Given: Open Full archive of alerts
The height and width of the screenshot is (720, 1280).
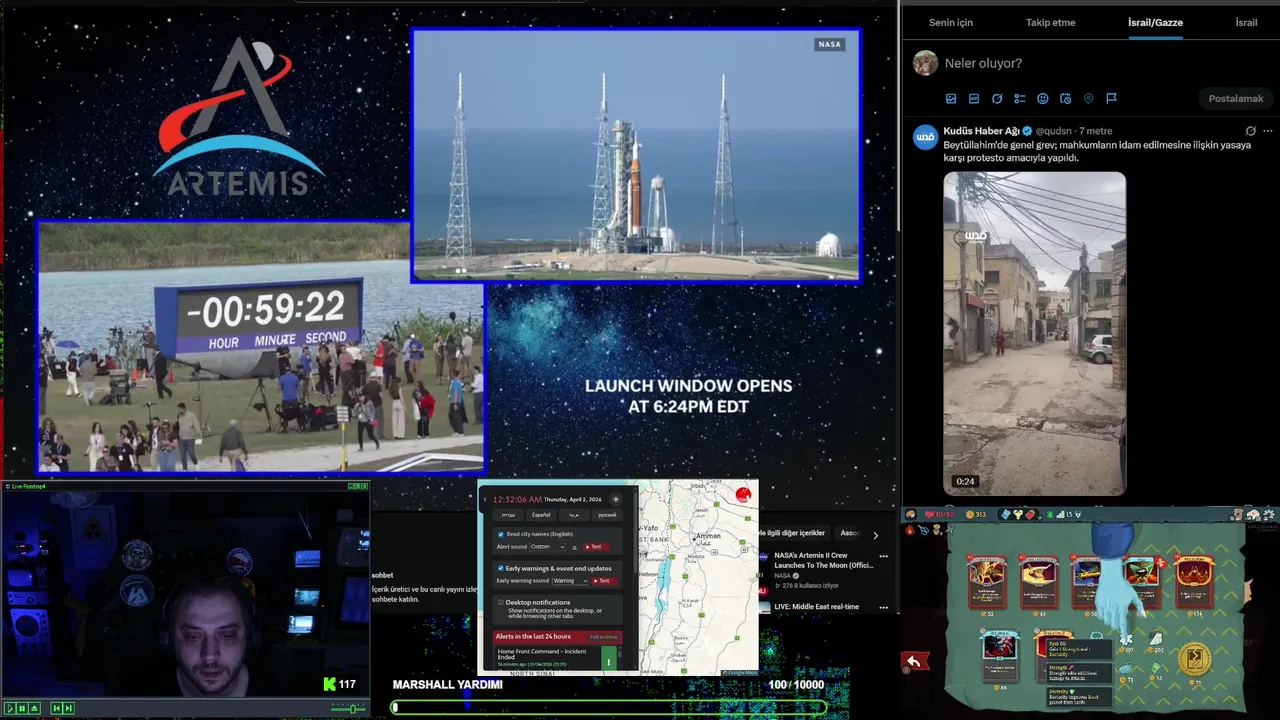Looking at the screenshot, I should (x=604, y=637).
